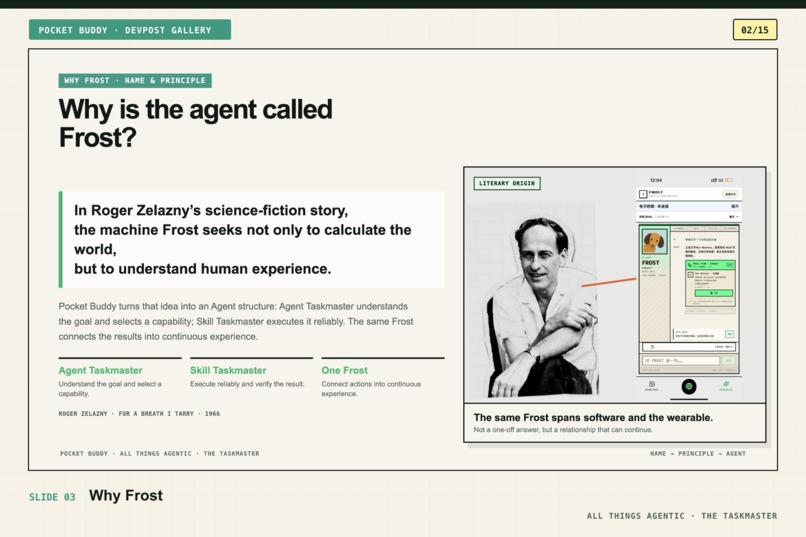Click the Pocket Buddy · Devpost Gallery banner
This screenshot has width=806, height=537.
point(130,30)
